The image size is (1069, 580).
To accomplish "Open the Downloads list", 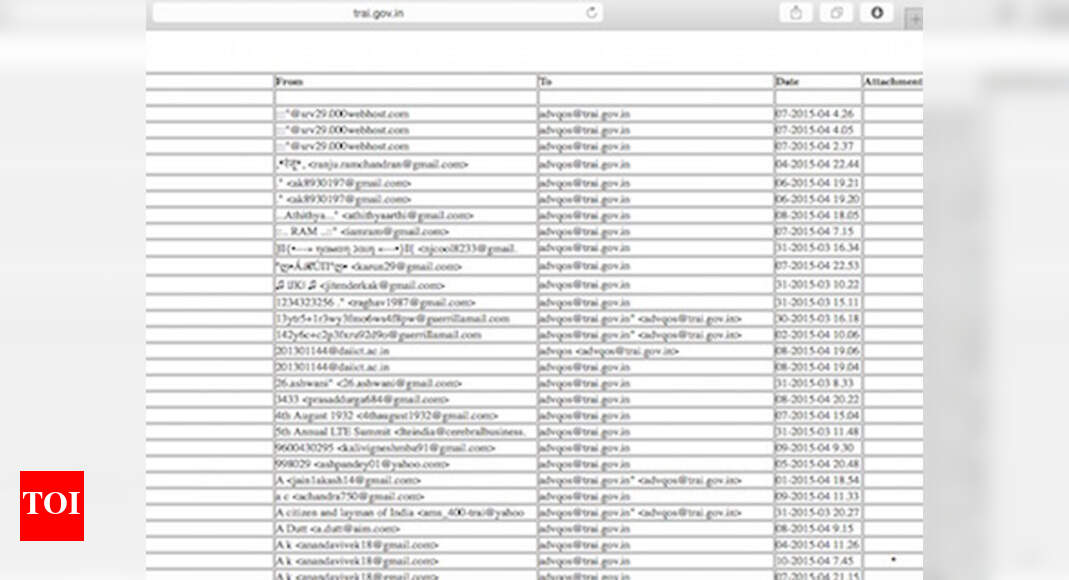I will pos(876,13).
